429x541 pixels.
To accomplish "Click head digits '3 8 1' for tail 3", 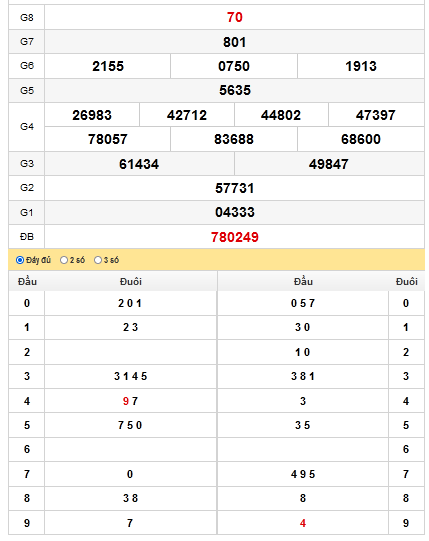I will (303, 376).
